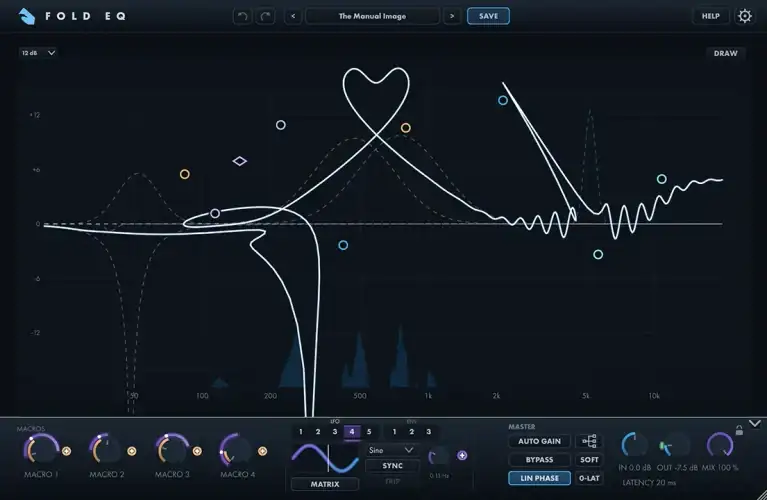Image resolution: width=767 pixels, height=500 pixels.
Task: Go to the next preset
Action: pyautogui.click(x=452, y=16)
